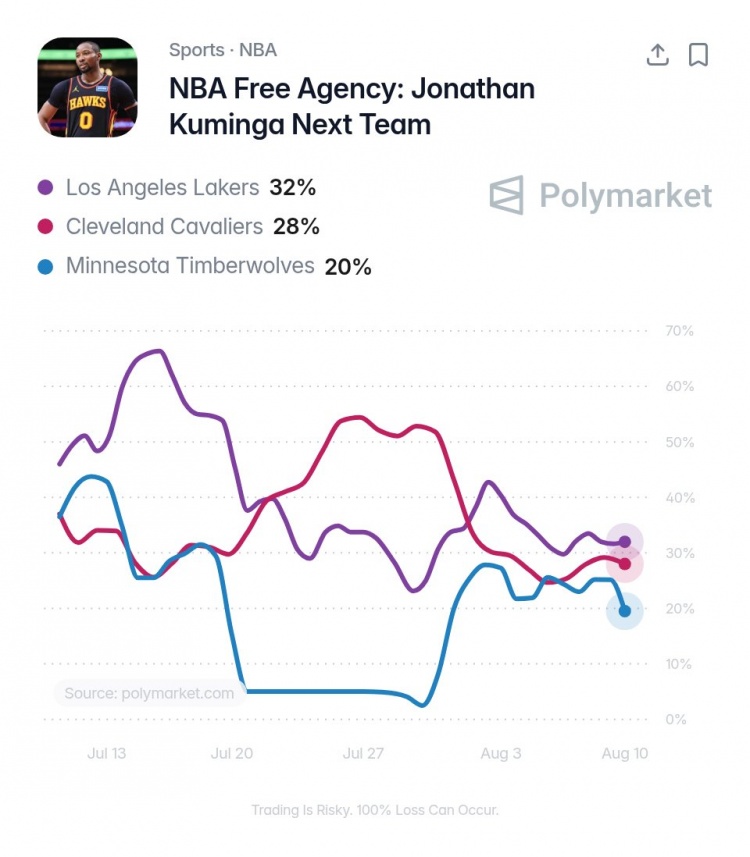Click the Timberwolves blue endpoint marker
The width and height of the screenshot is (750, 857).
pyautogui.click(x=624, y=611)
